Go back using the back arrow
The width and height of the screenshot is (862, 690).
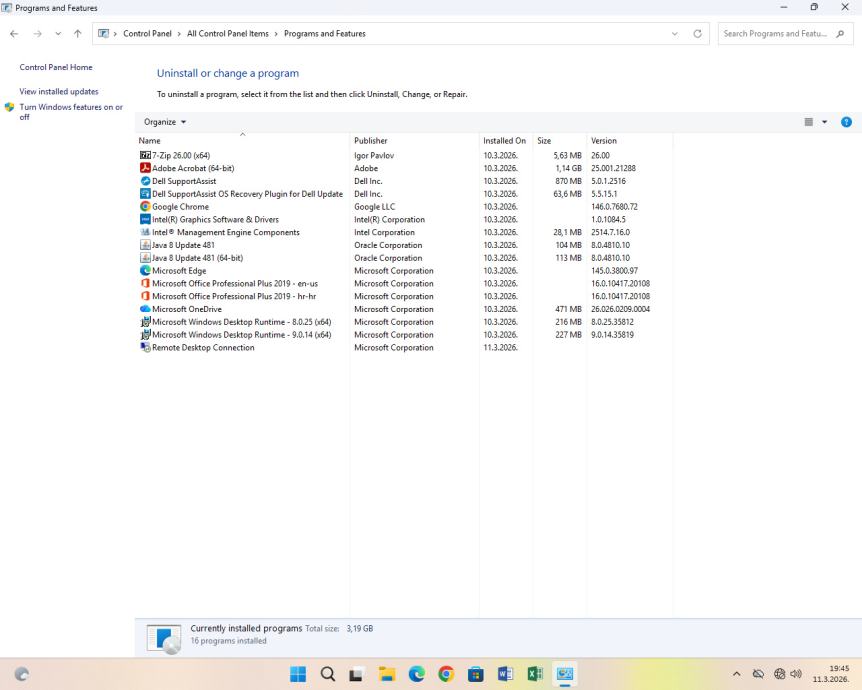click(x=14, y=34)
